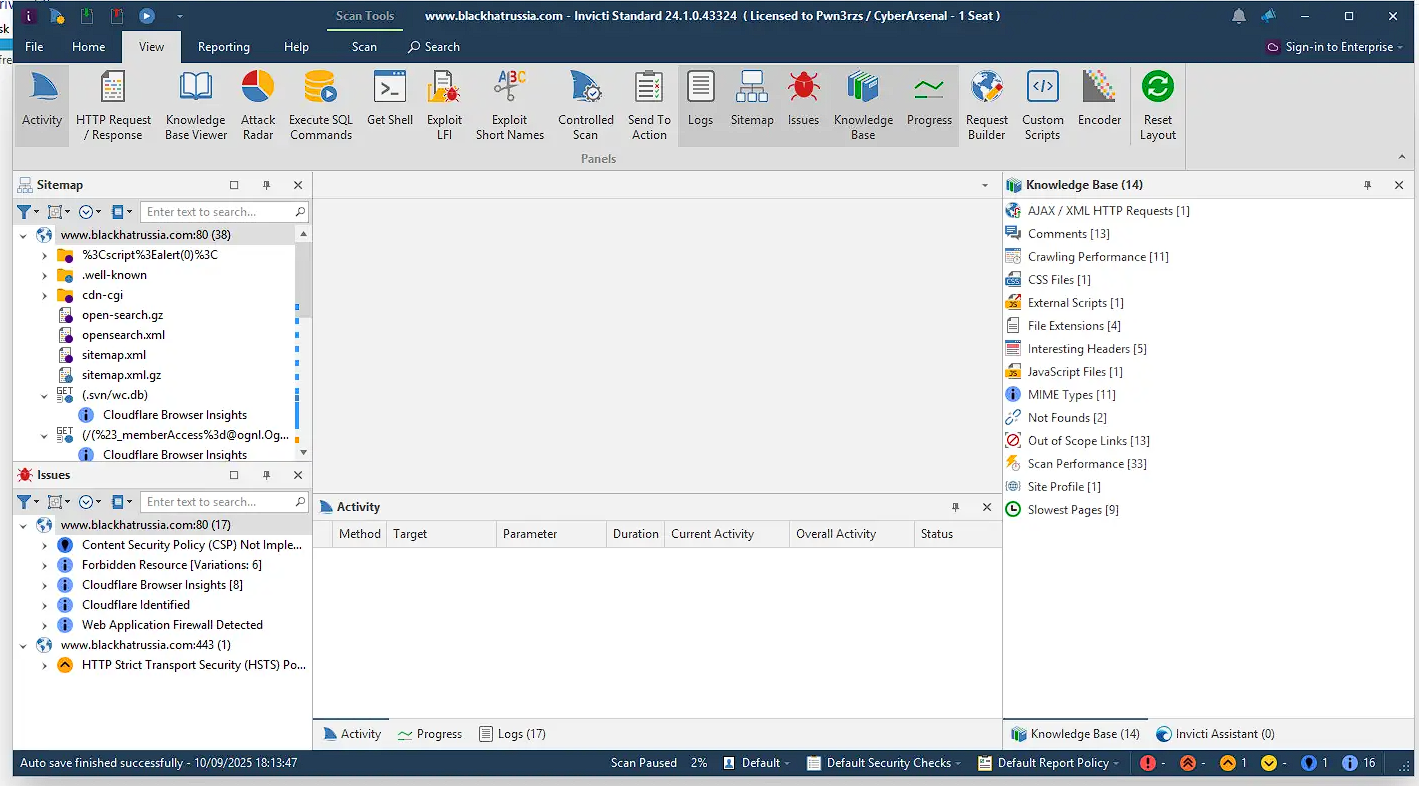Select Web Application Firewall Detected issue
This screenshot has height=786, width=1419.
172,625
